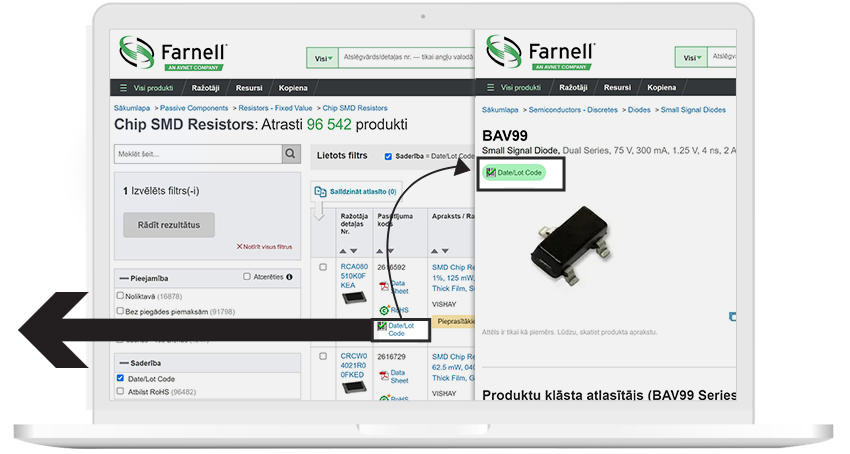Sort Apraksts column ascending arrow
850x454 pixels.
coord(434,251)
